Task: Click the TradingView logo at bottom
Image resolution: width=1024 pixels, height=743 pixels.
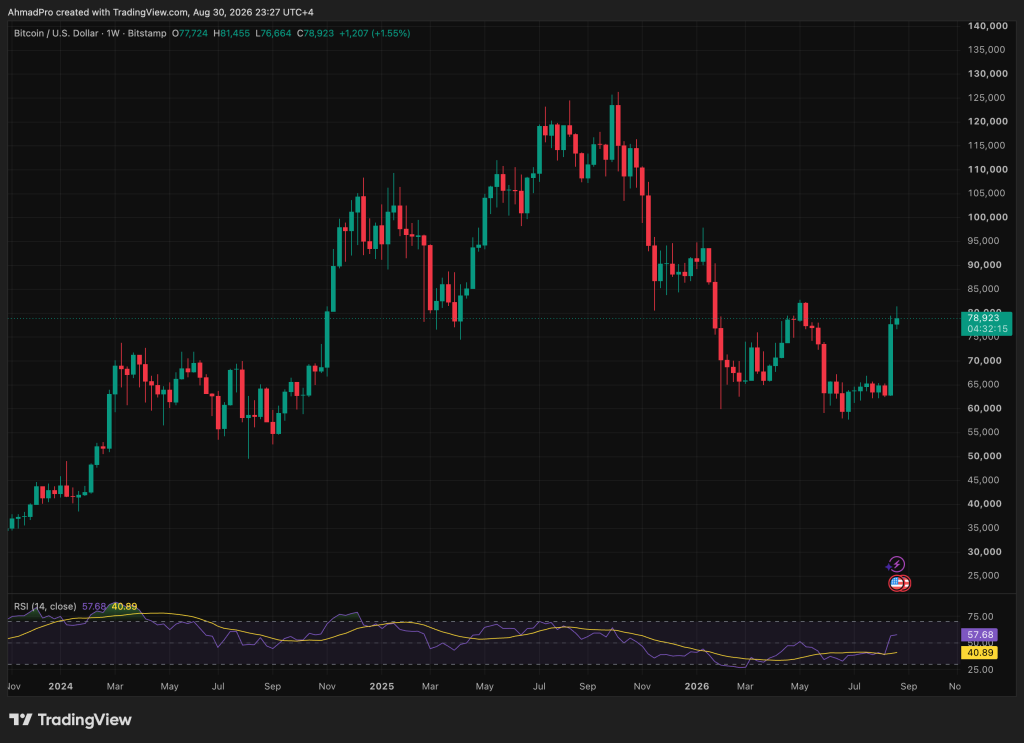Action: pos(70,719)
